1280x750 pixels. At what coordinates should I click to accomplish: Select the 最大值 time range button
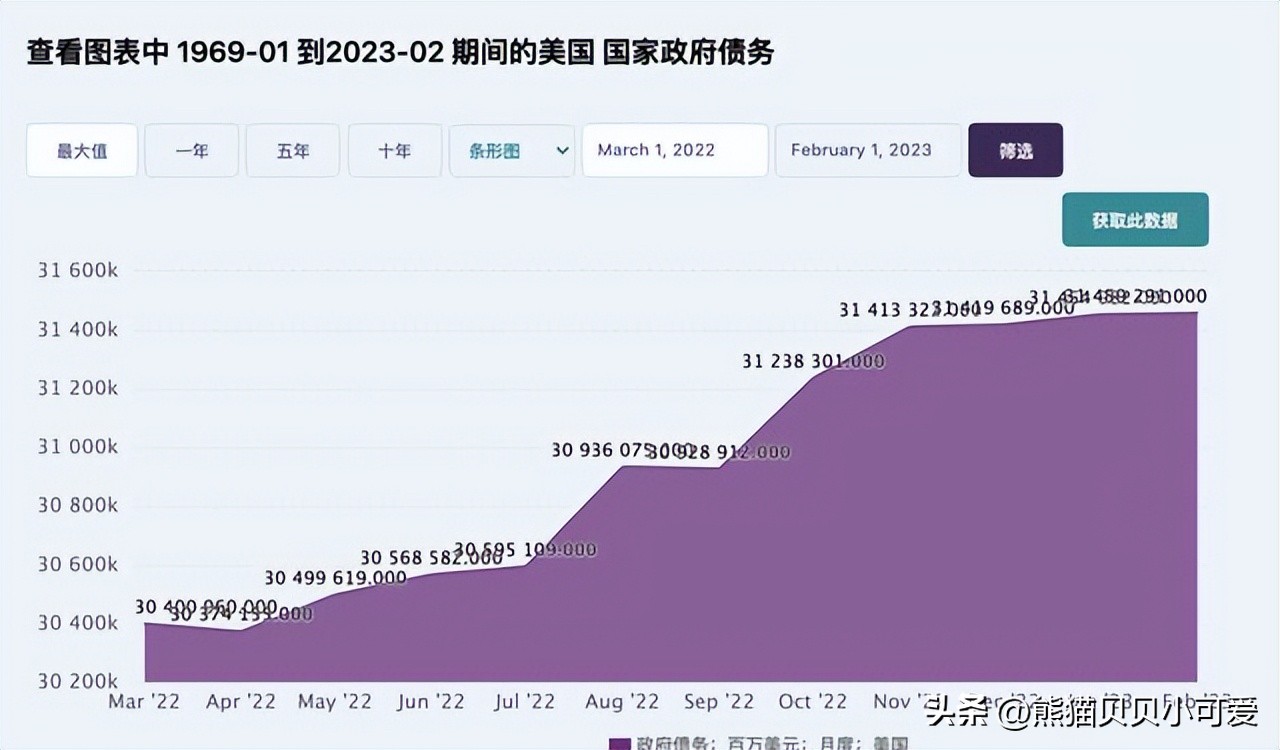click(81, 150)
